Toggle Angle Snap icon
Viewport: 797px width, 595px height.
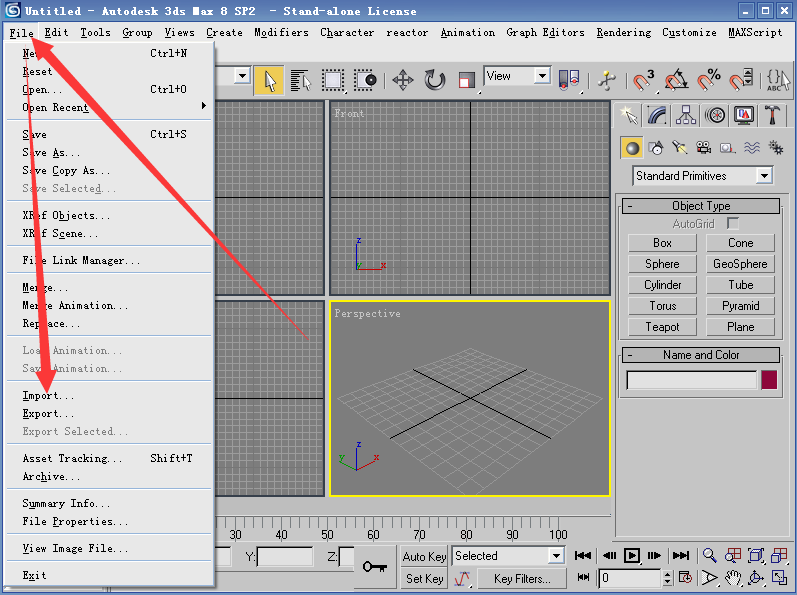click(x=676, y=80)
